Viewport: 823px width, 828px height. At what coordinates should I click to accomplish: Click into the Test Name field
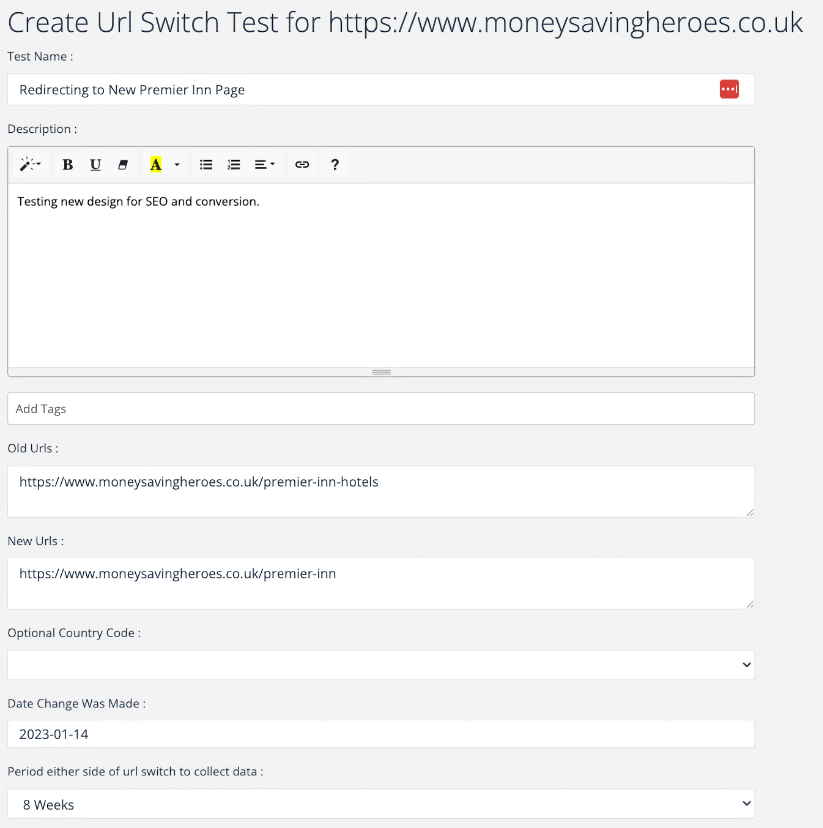click(x=360, y=89)
